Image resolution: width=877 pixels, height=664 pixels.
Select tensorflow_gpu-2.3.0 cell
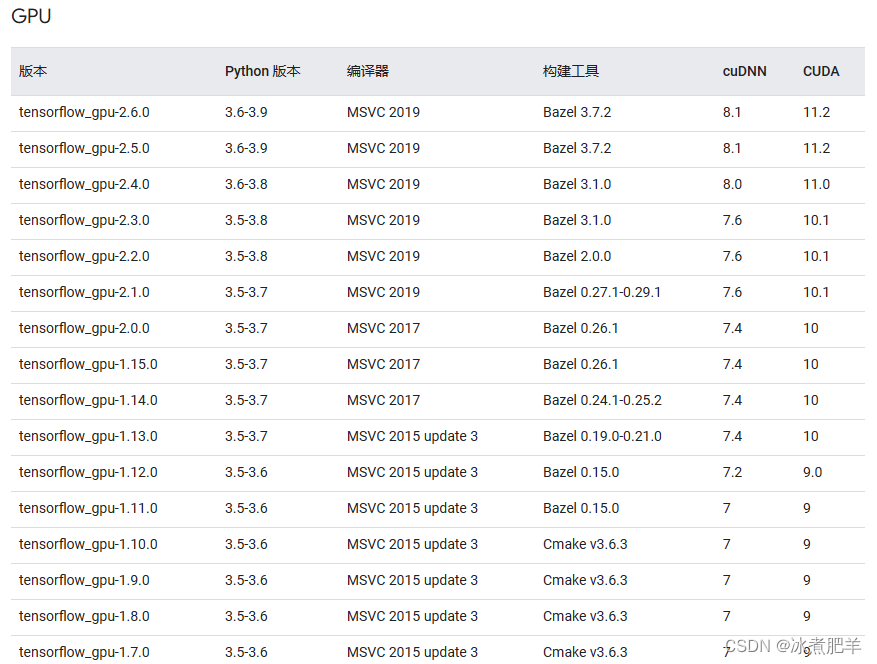click(x=84, y=220)
